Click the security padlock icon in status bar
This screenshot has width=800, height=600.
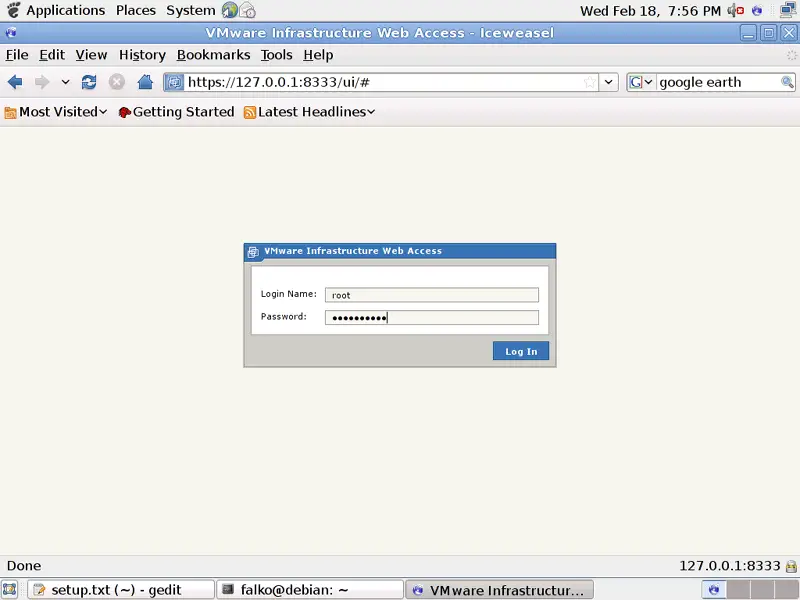coord(791,566)
